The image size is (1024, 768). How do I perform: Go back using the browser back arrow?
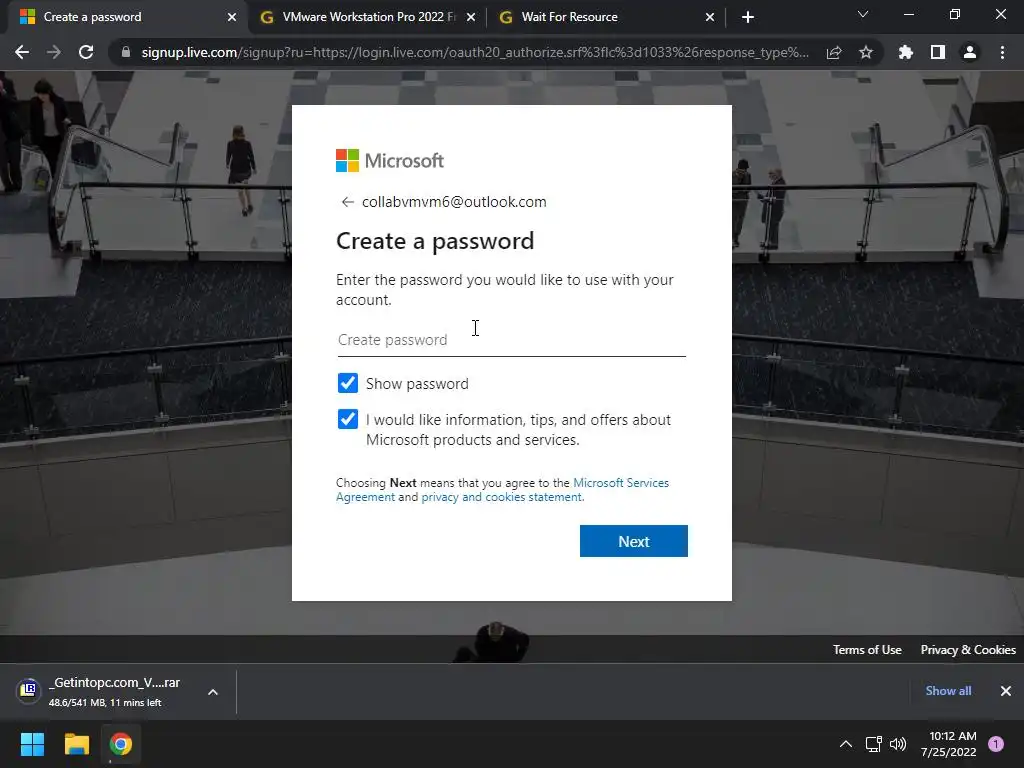pos(22,52)
